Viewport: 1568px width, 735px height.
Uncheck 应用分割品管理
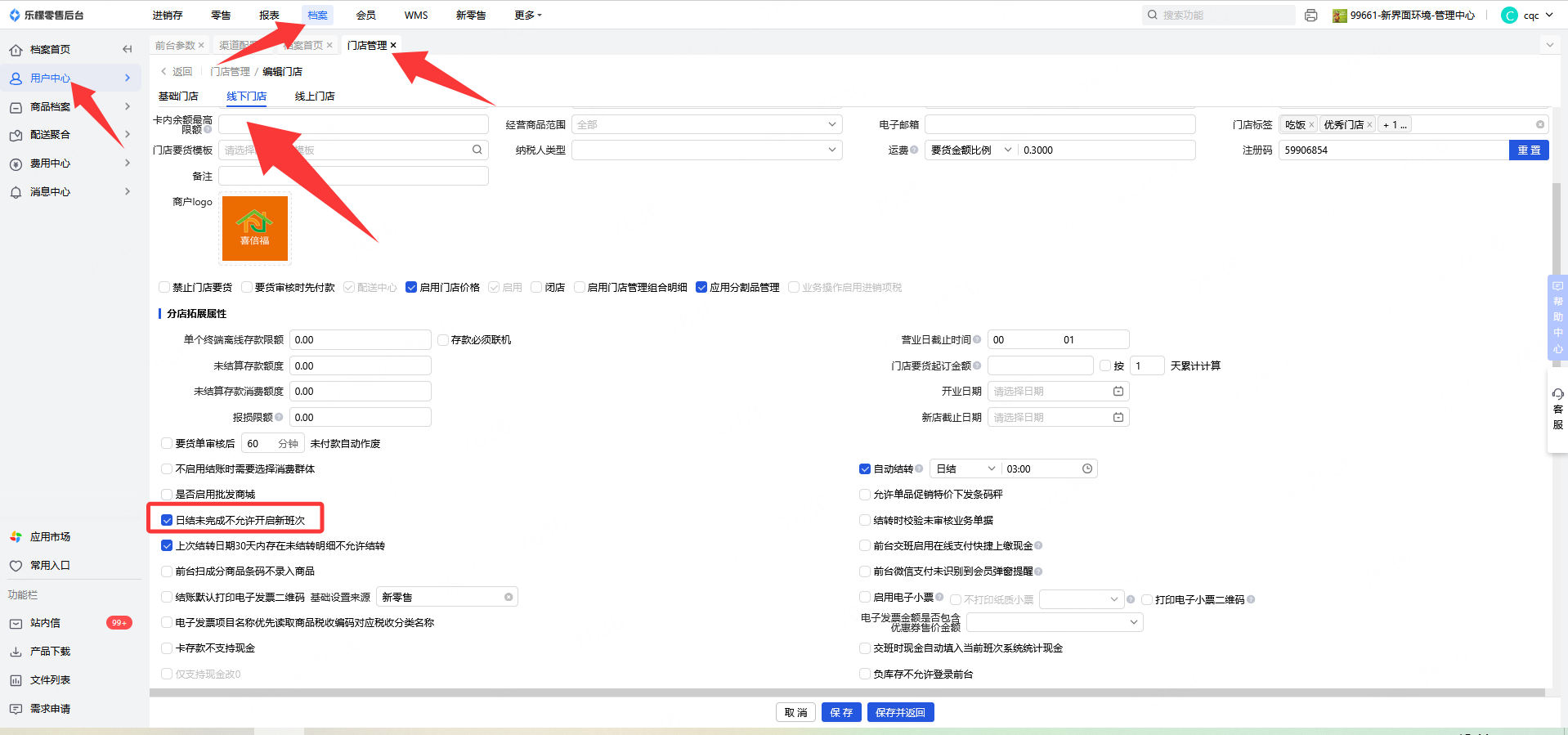tap(701, 288)
